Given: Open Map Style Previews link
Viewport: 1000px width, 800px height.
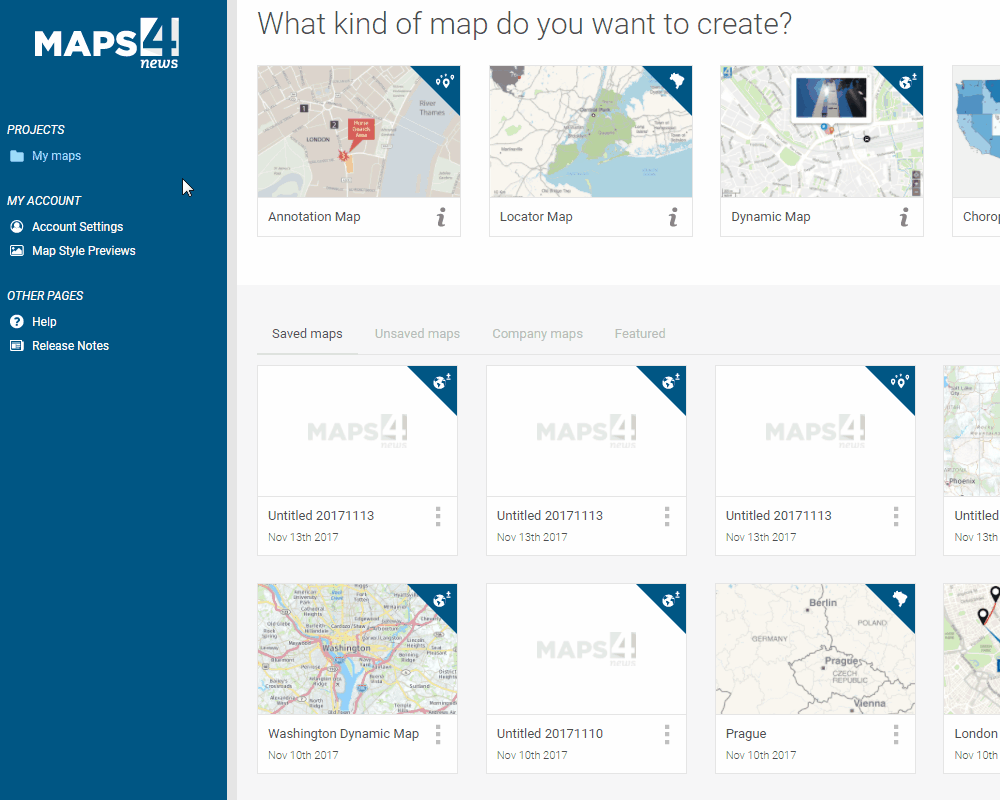Looking at the screenshot, I should coord(84,251).
